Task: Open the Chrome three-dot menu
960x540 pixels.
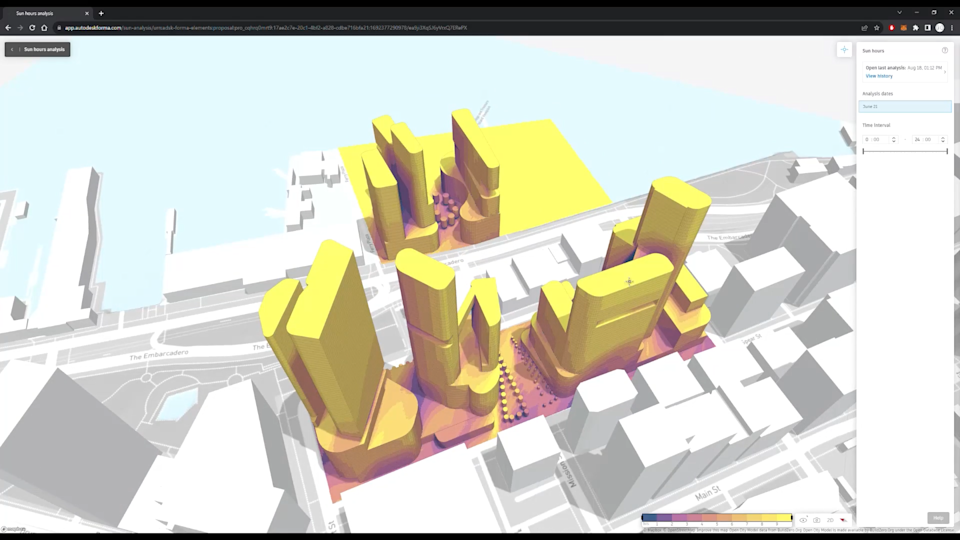Action: coord(952,28)
